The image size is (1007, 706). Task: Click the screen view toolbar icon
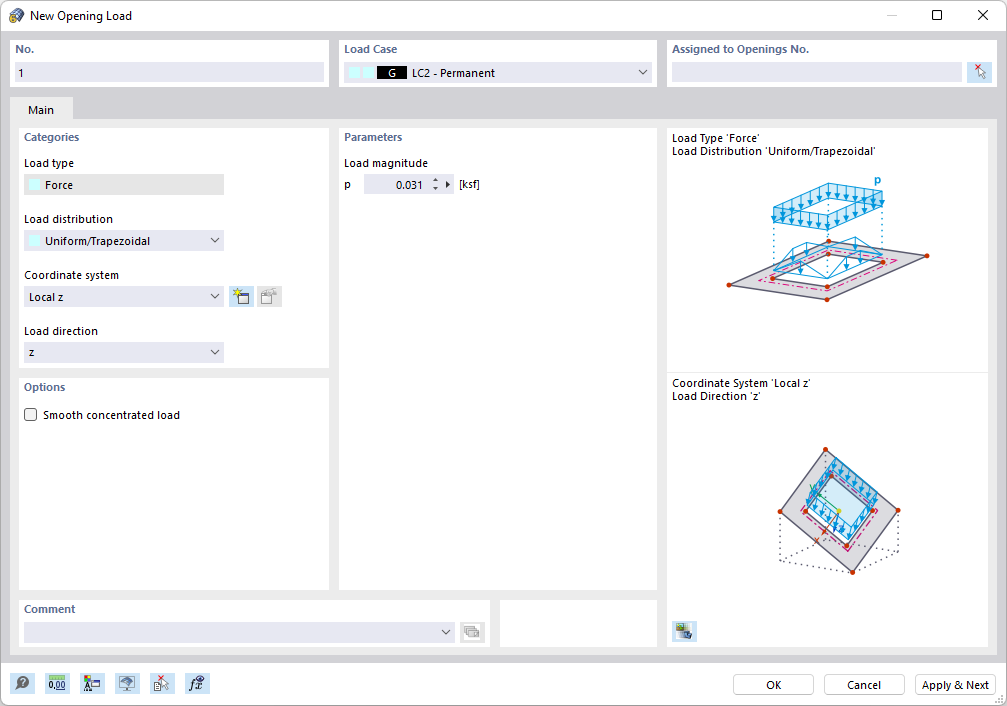click(127, 683)
